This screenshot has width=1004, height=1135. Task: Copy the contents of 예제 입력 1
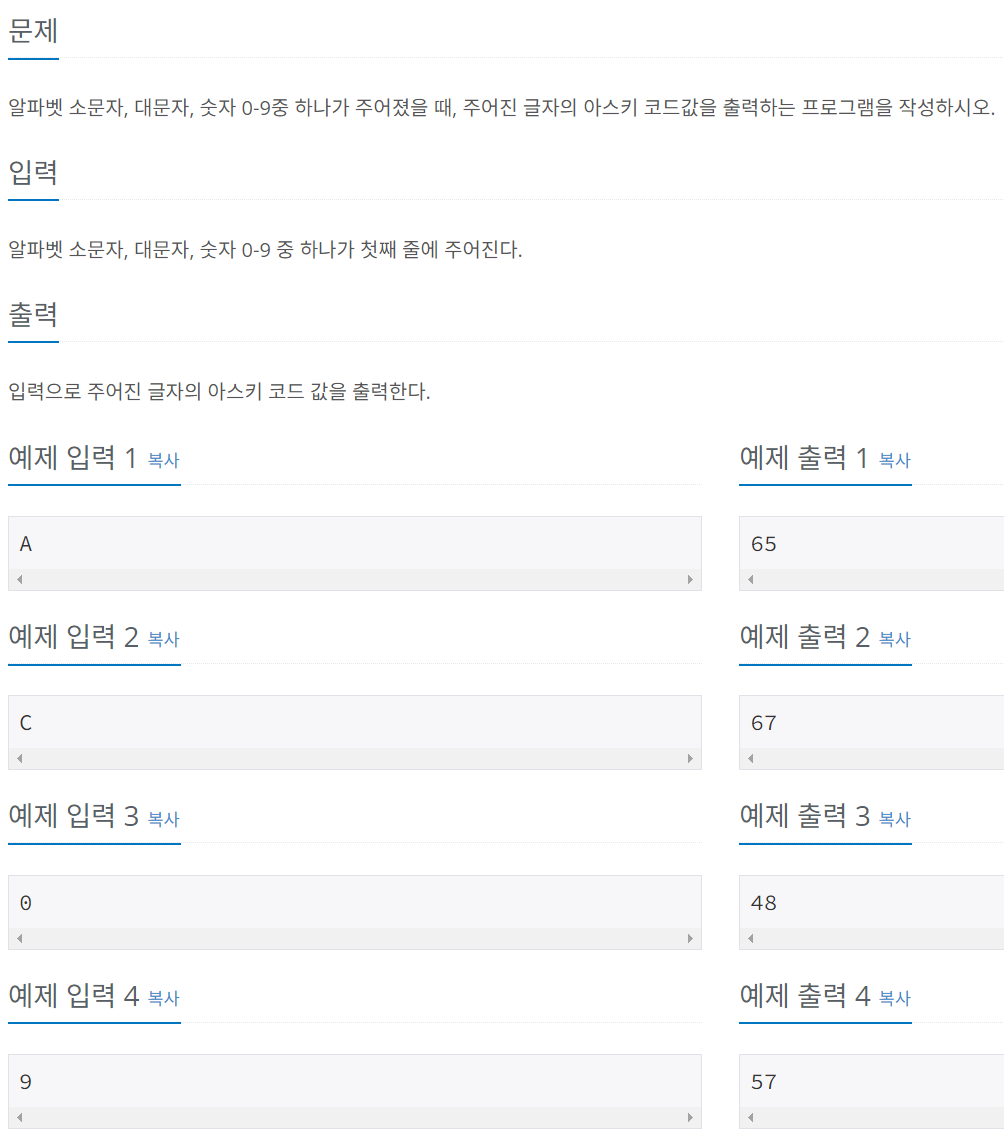point(163,460)
